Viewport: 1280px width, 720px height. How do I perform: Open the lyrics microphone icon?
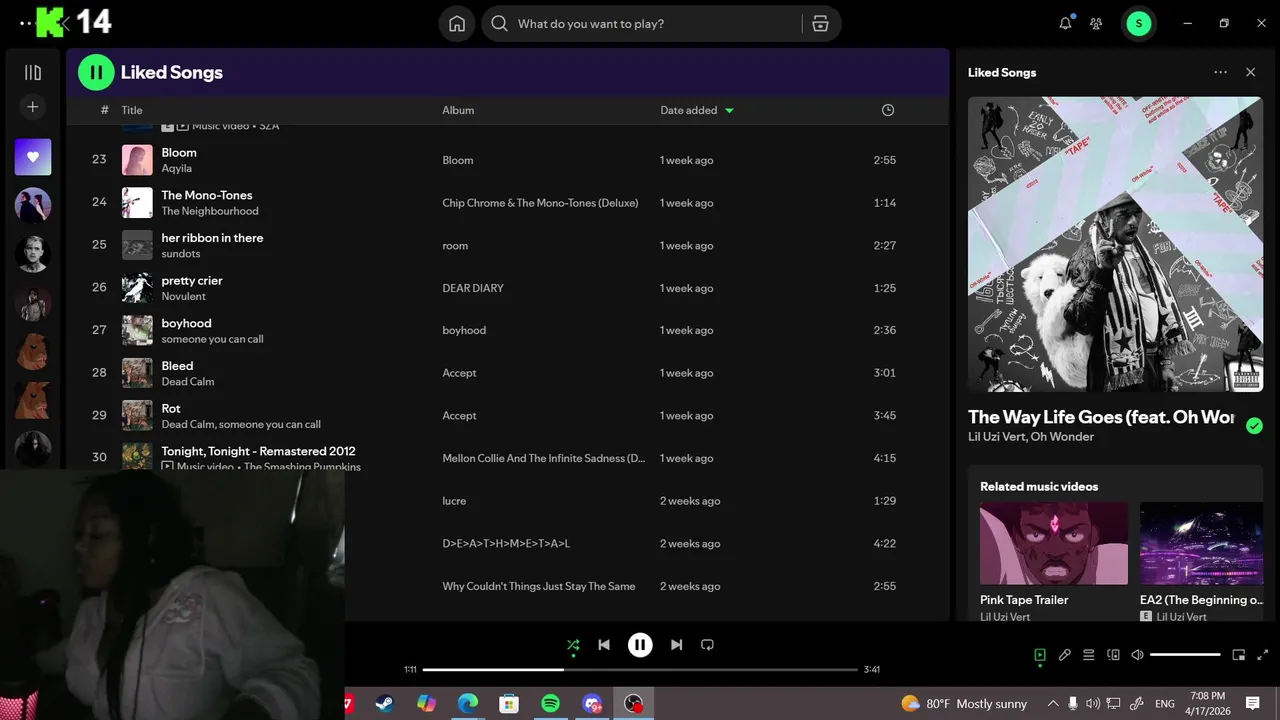tap(1065, 655)
